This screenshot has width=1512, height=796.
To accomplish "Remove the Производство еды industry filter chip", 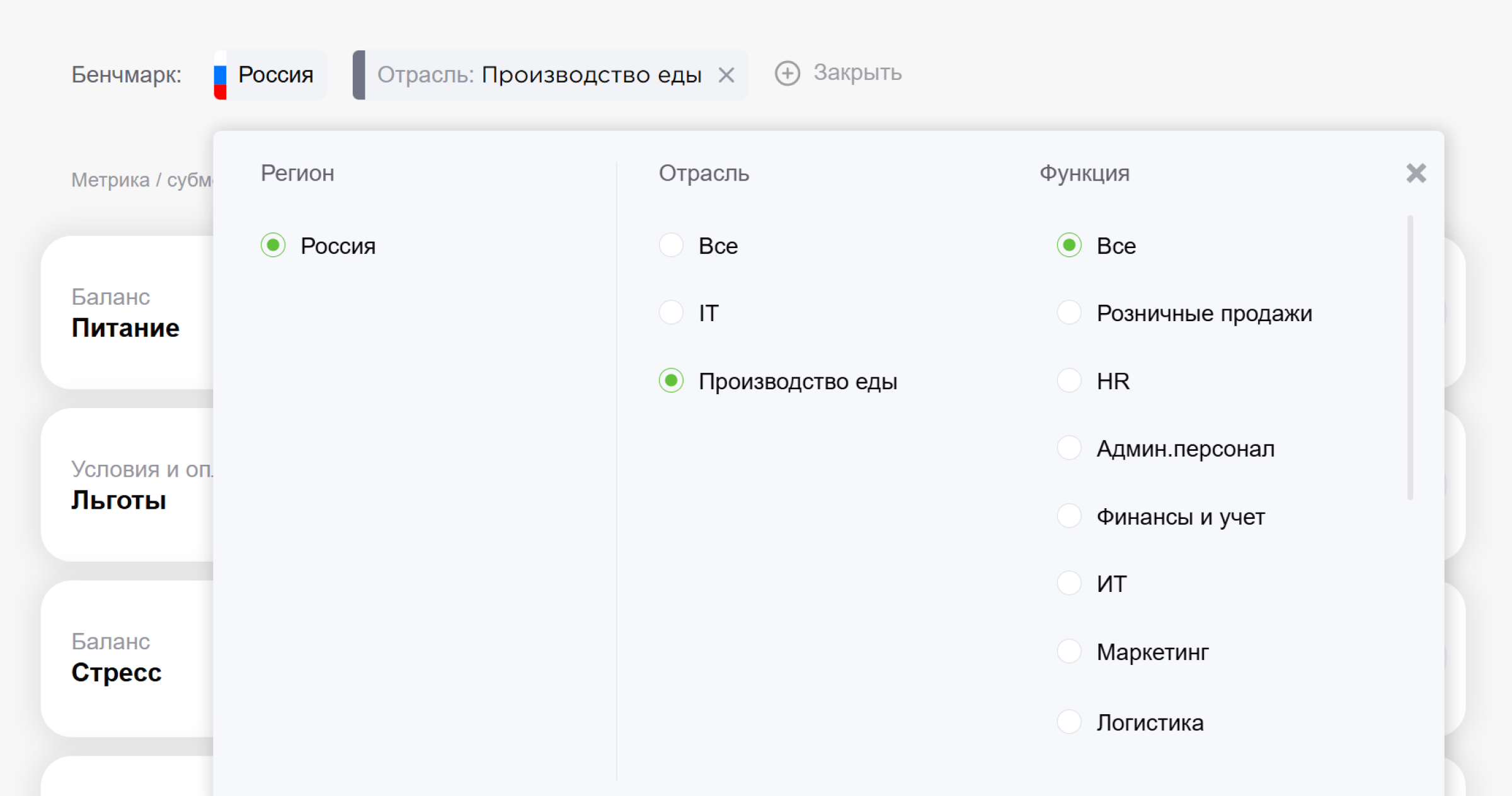I will pyautogui.click(x=726, y=76).
